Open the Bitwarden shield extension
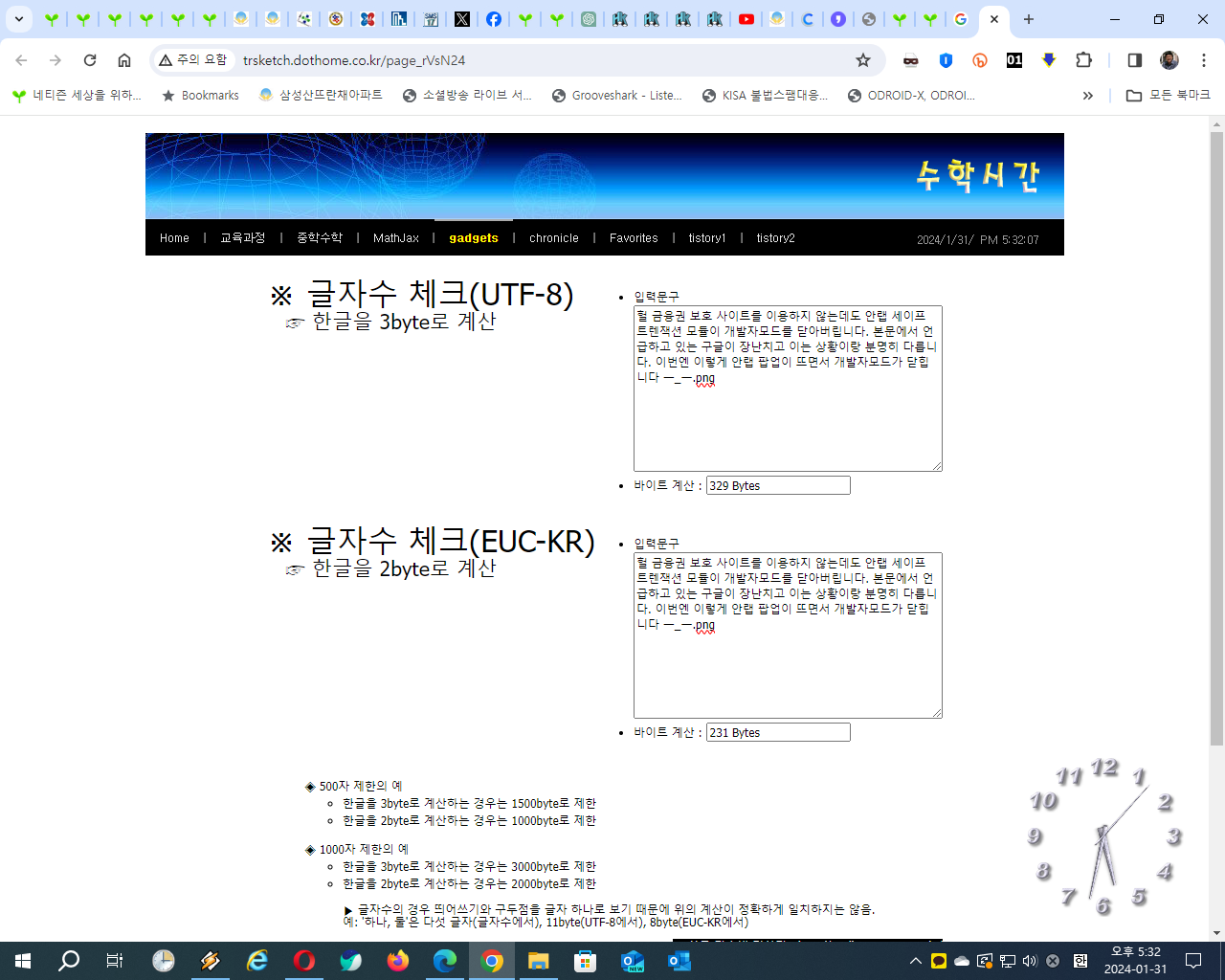Viewport: 1225px width, 980px height. click(x=946, y=60)
